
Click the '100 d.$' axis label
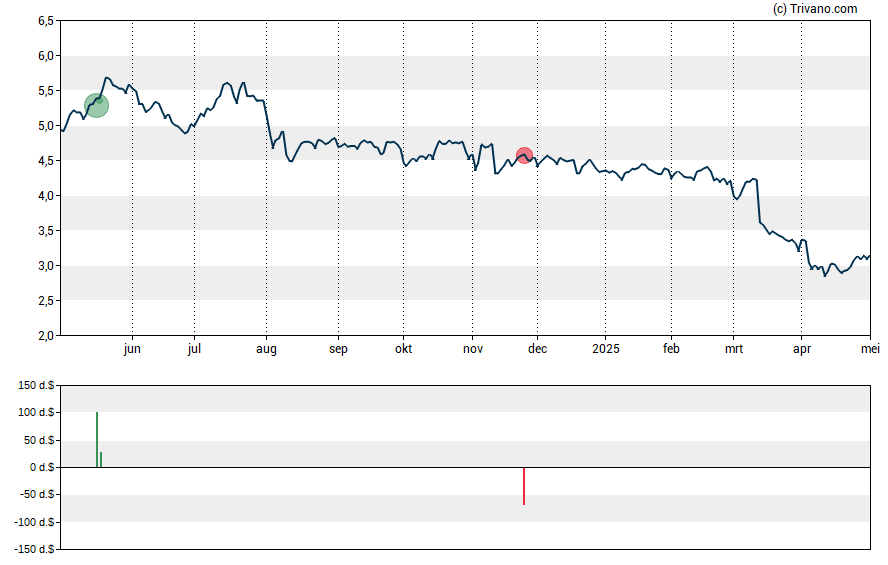[x=36, y=412]
